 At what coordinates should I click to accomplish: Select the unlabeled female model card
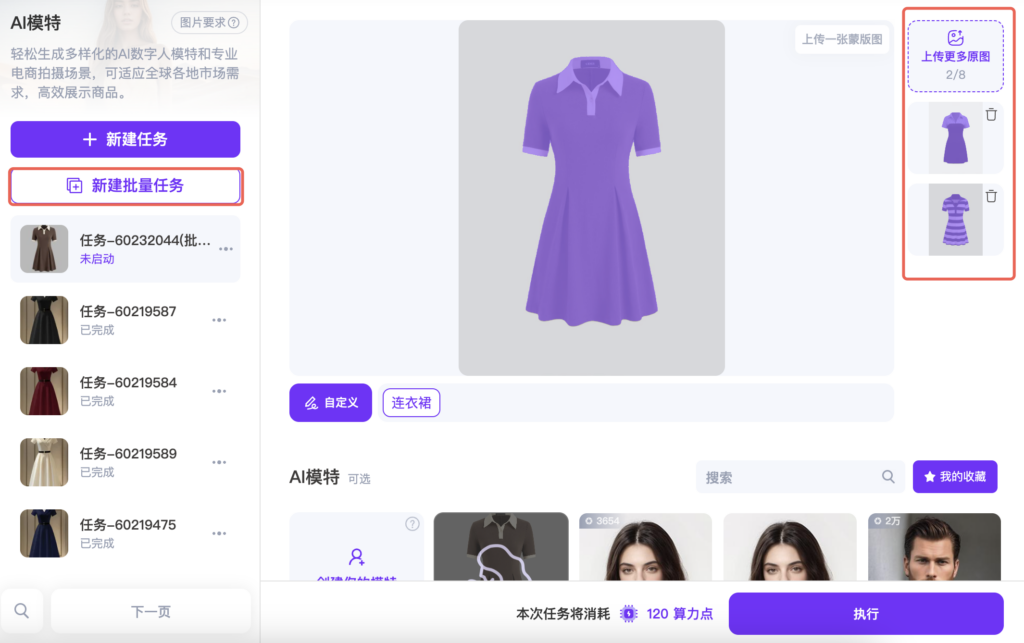(x=790, y=547)
